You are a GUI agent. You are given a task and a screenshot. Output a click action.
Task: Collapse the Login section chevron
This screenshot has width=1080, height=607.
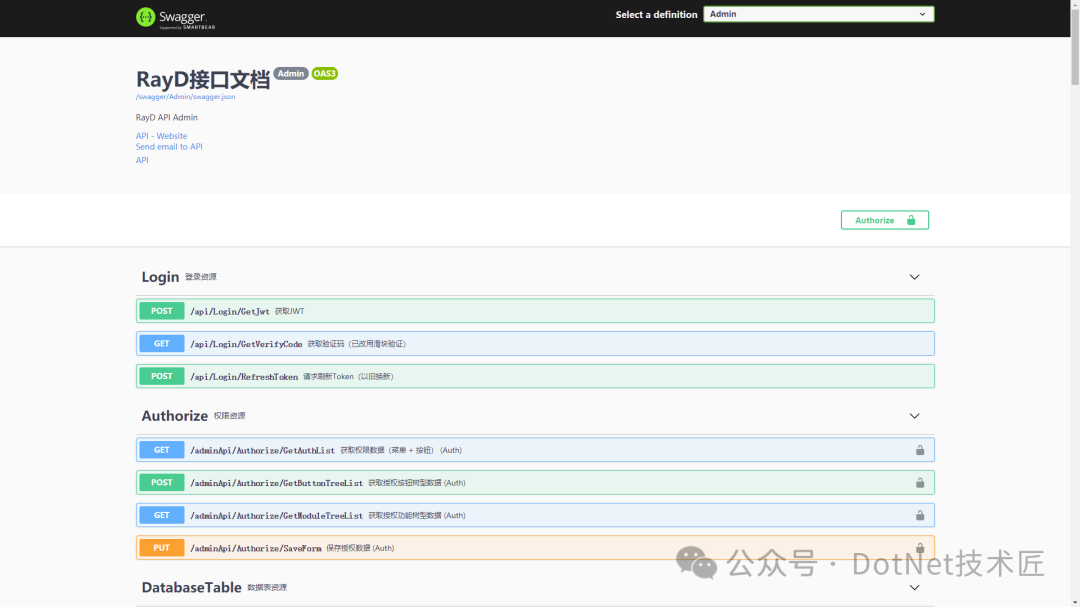point(914,277)
